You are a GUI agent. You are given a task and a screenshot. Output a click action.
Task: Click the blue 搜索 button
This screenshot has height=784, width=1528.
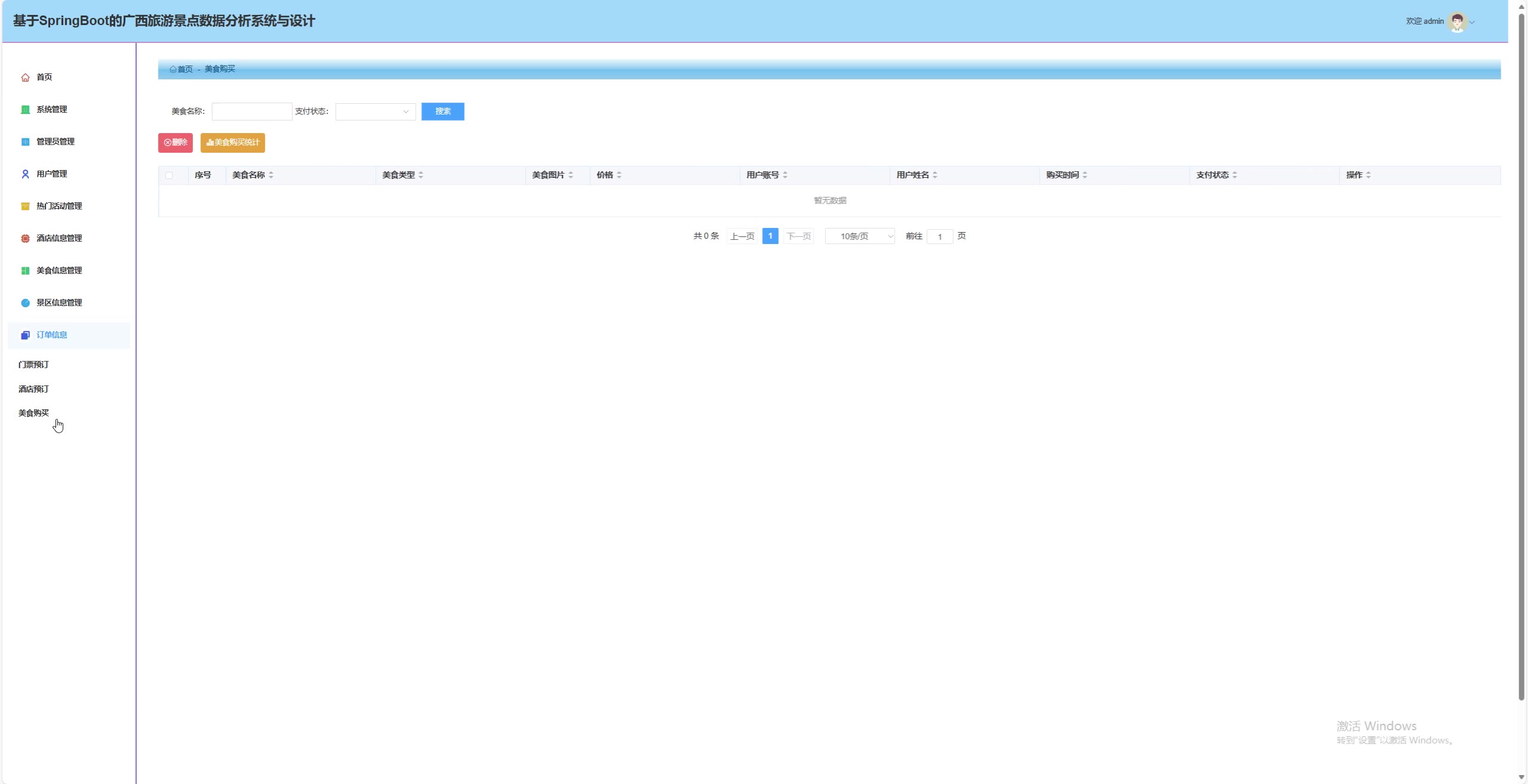tap(442, 112)
